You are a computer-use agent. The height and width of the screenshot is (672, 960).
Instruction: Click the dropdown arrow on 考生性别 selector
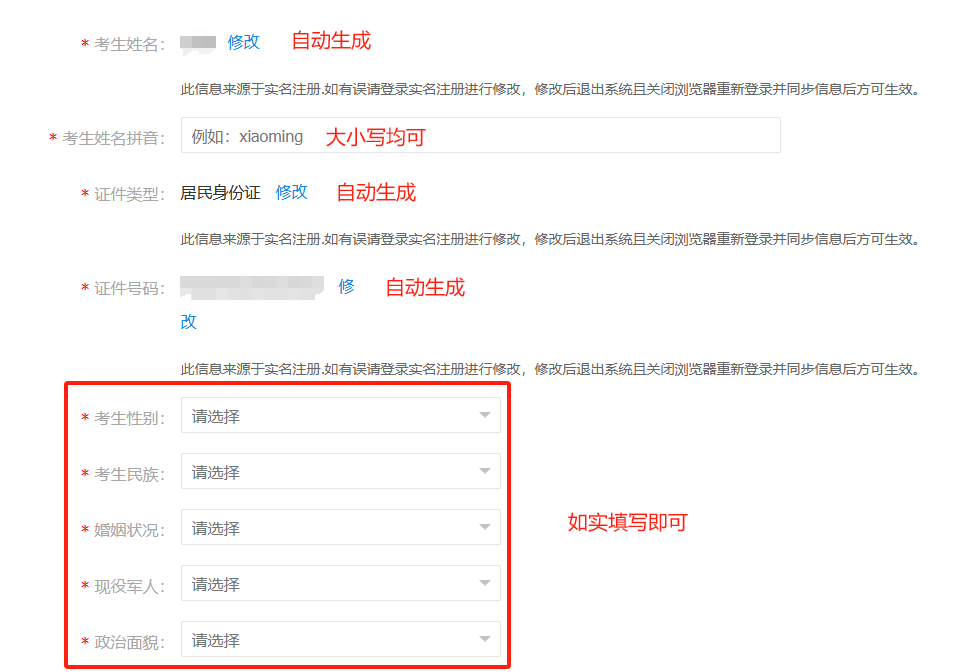(x=483, y=415)
